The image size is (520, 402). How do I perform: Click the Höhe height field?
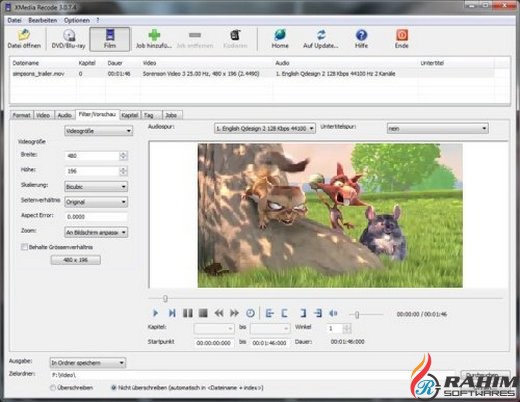point(92,171)
